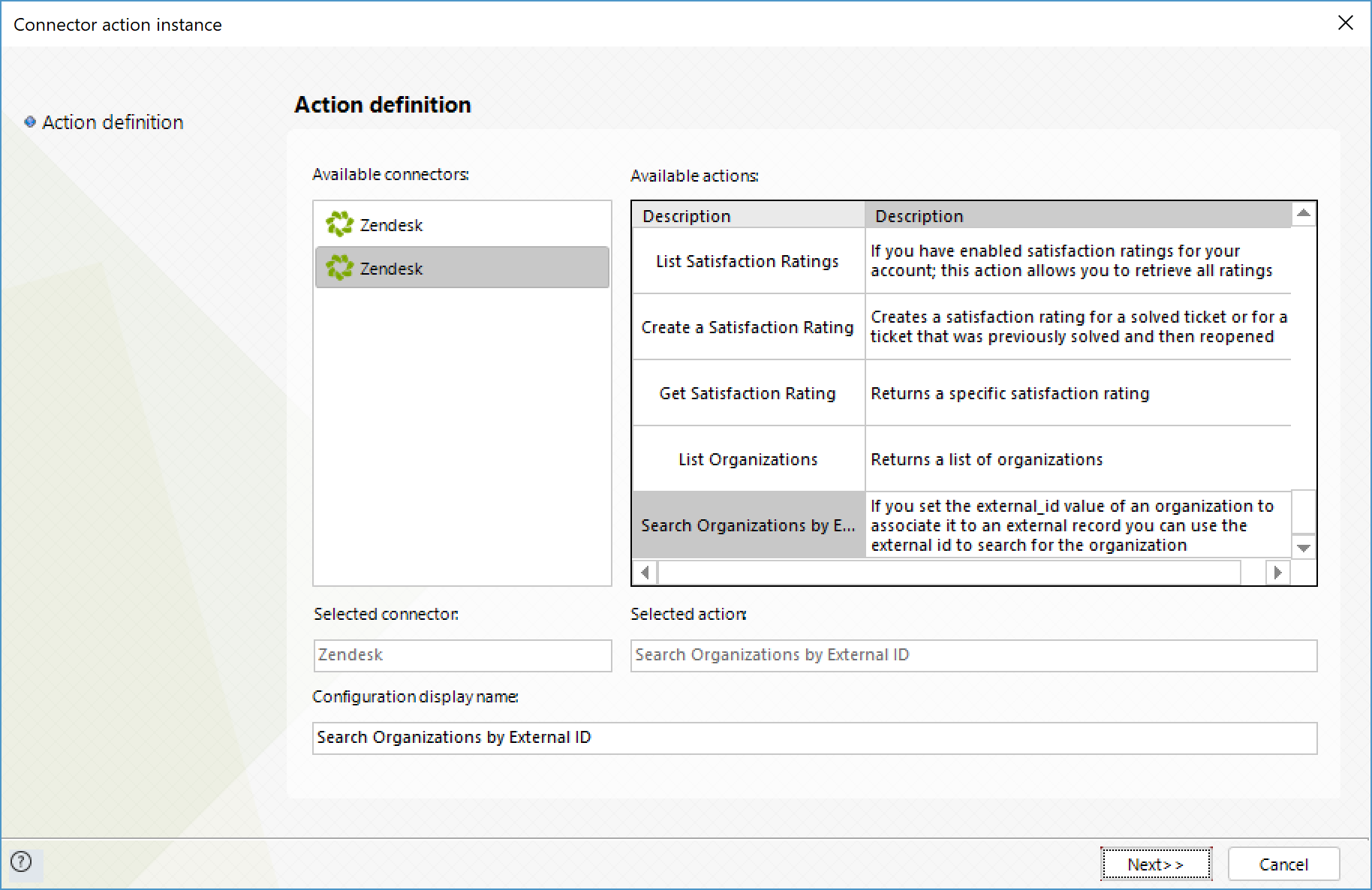
Task: Click the Zendesk logo icon on the first connector
Action: pos(339,224)
